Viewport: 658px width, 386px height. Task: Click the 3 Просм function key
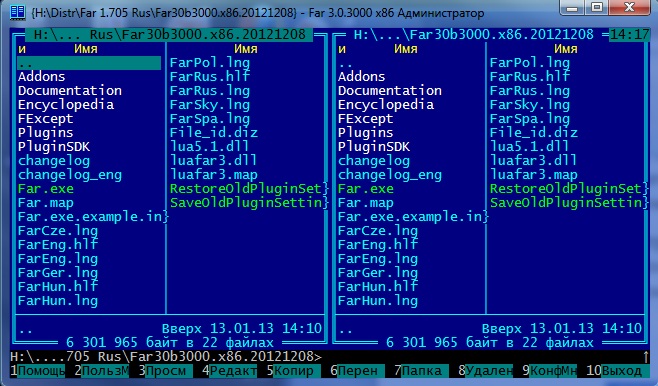click(x=165, y=371)
